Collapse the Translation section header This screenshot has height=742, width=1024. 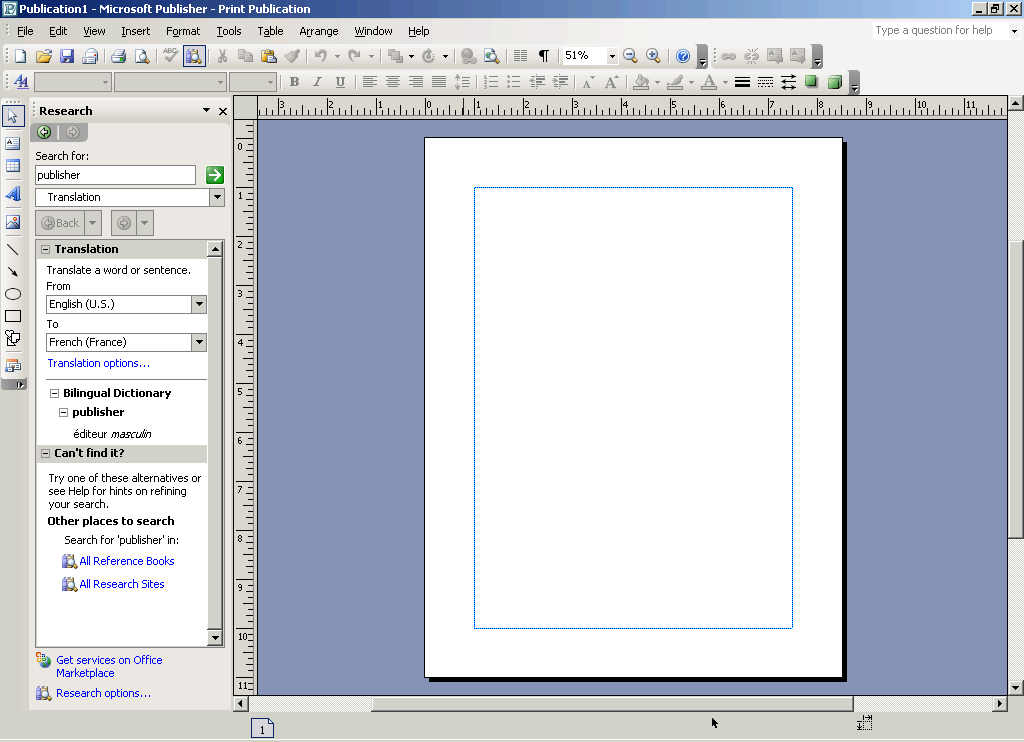(x=46, y=250)
